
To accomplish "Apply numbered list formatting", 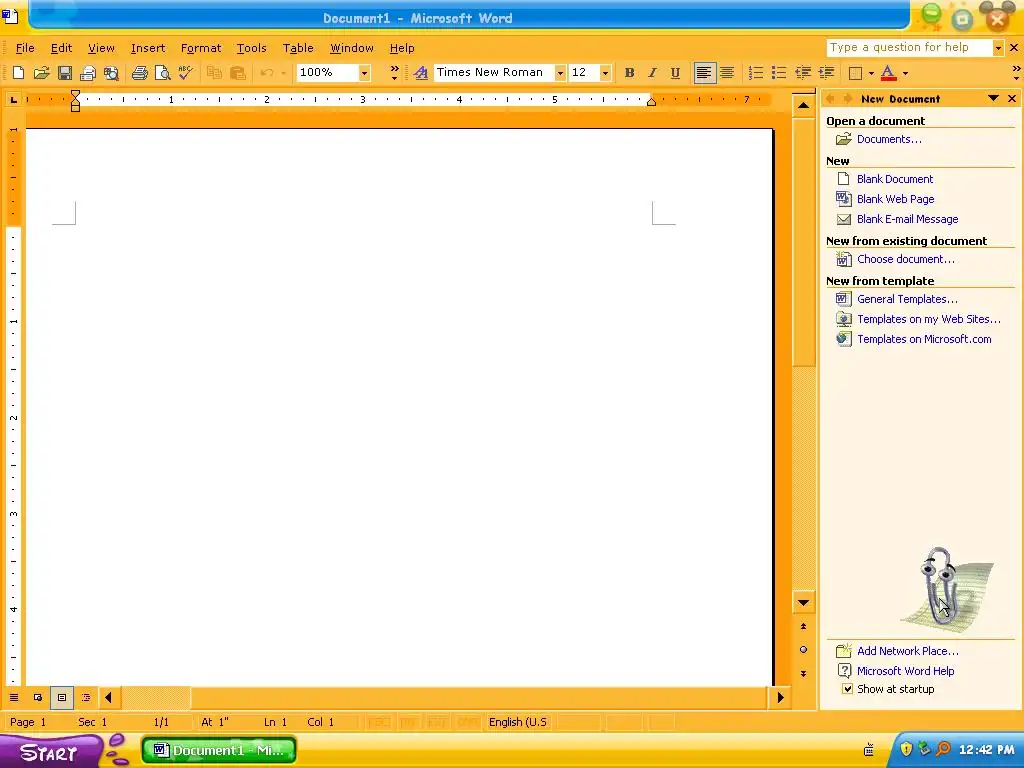I will [756, 73].
